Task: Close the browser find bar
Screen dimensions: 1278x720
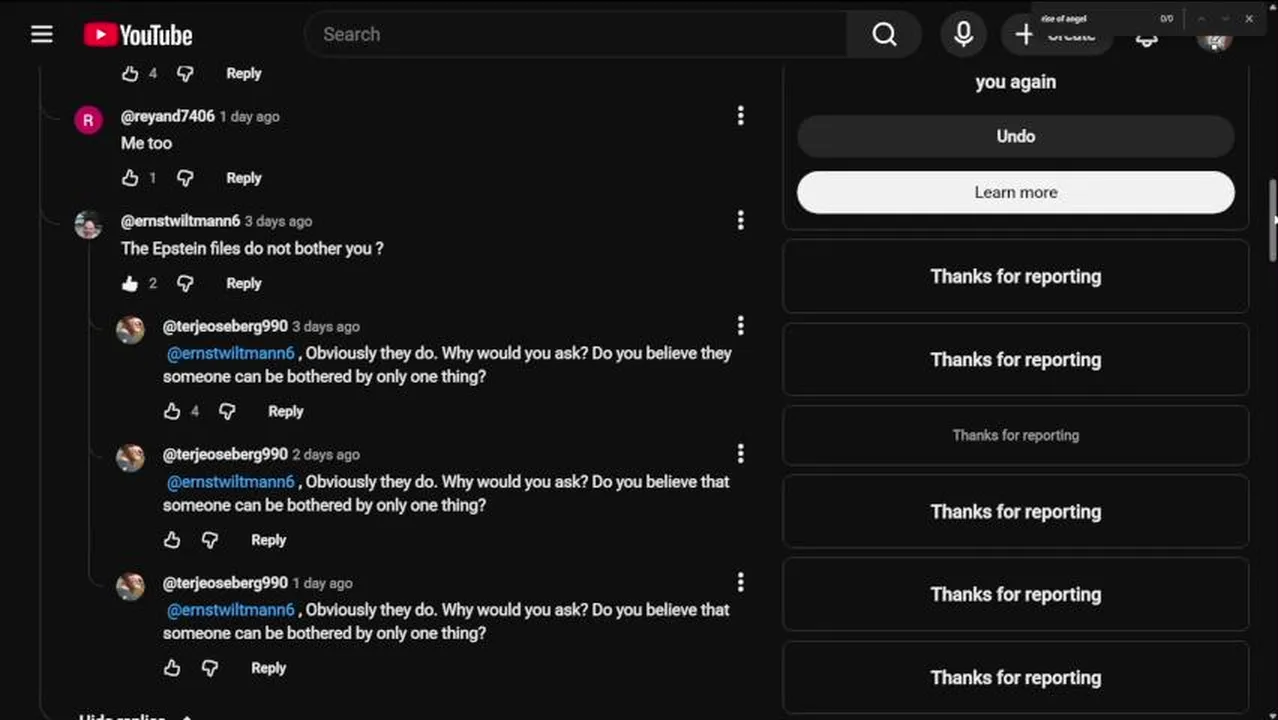Action: pyautogui.click(x=1249, y=19)
